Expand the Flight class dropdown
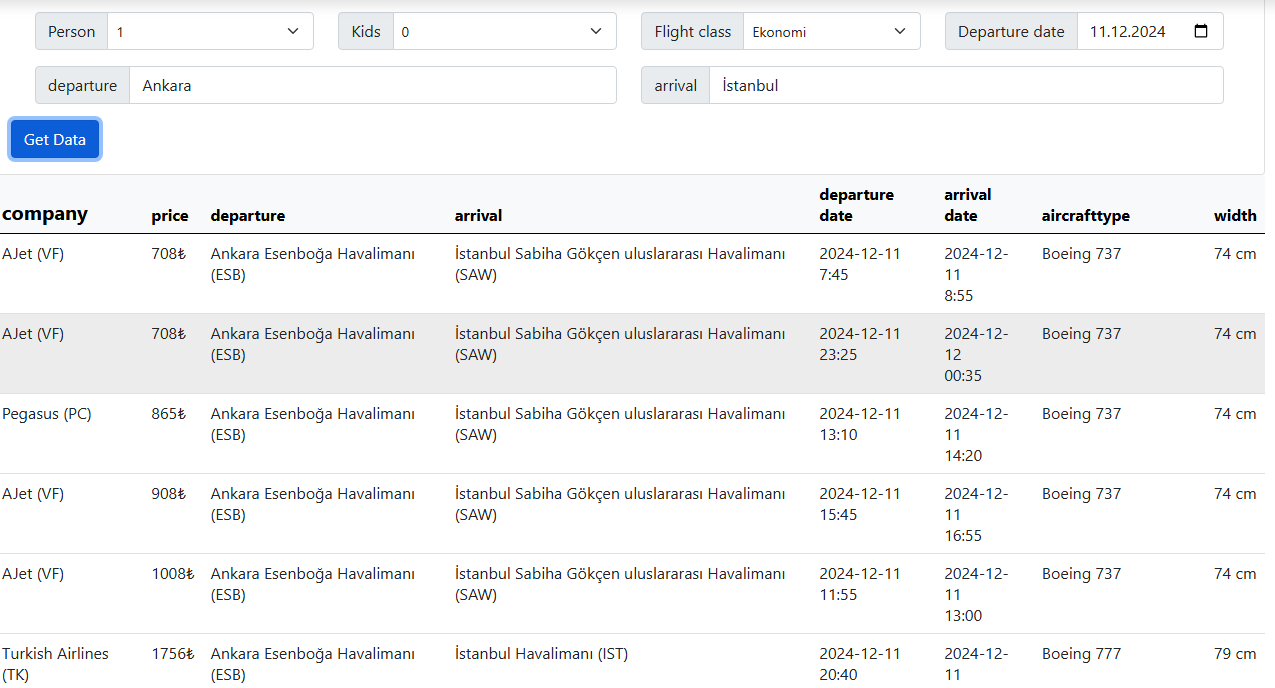The width and height of the screenshot is (1275, 688). (x=830, y=31)
